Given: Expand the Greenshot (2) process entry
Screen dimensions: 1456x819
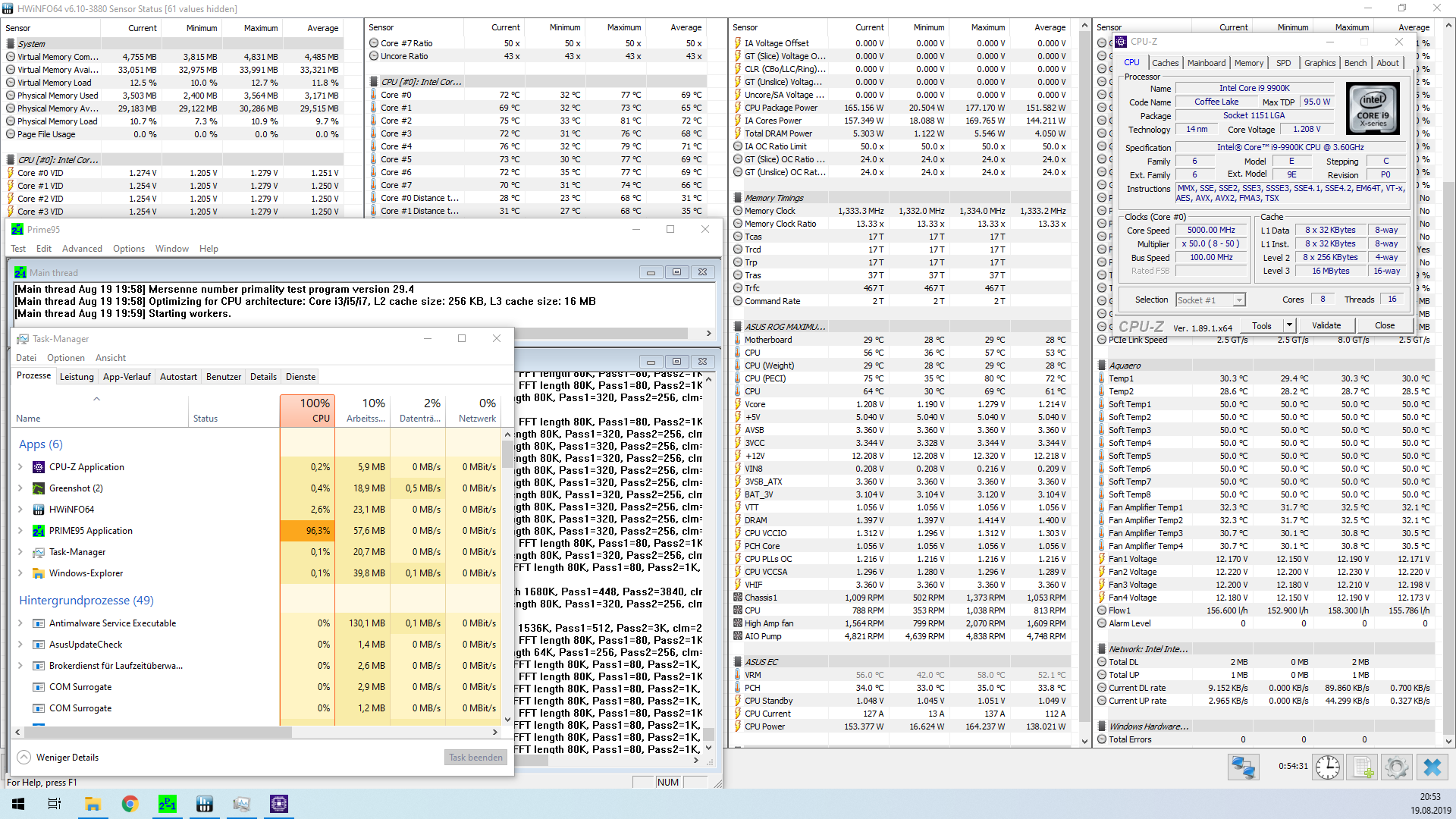Looking at the screenshot, I should click(x=20, y=488).
